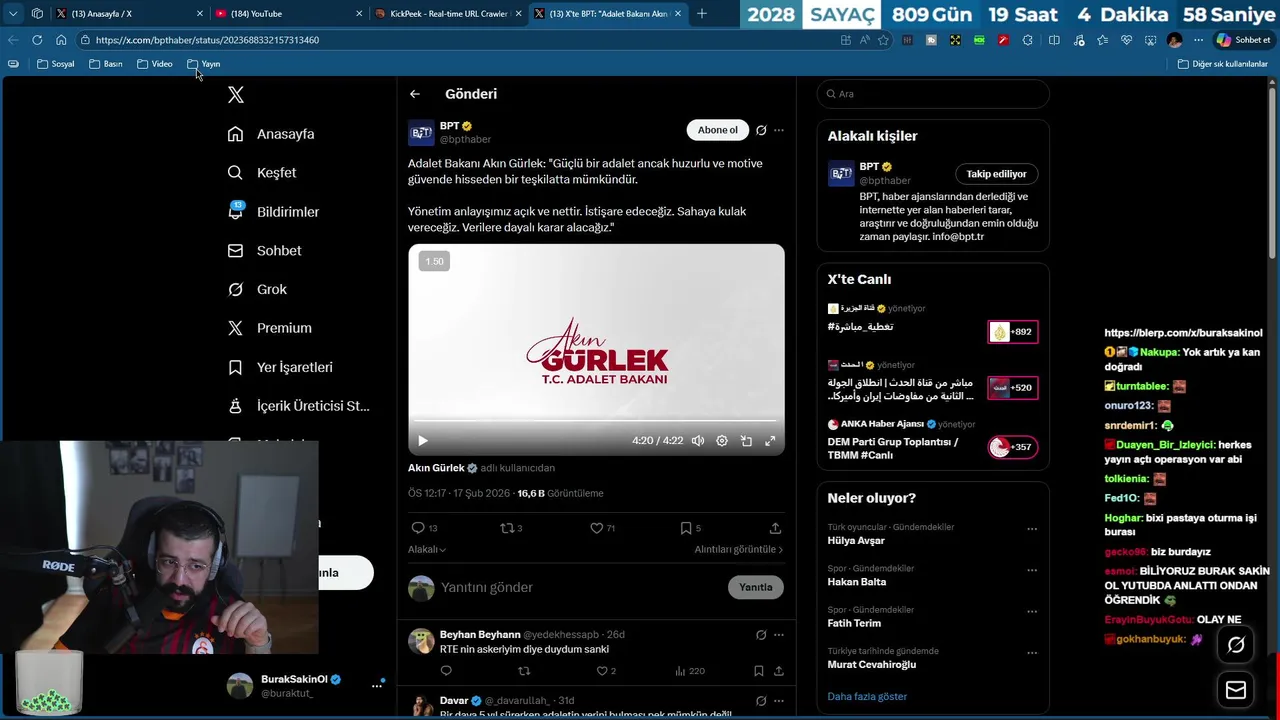The width and height of the screenshot is (1280, 720).
Task: Mute the video with the volume icon
Action: 698,441
